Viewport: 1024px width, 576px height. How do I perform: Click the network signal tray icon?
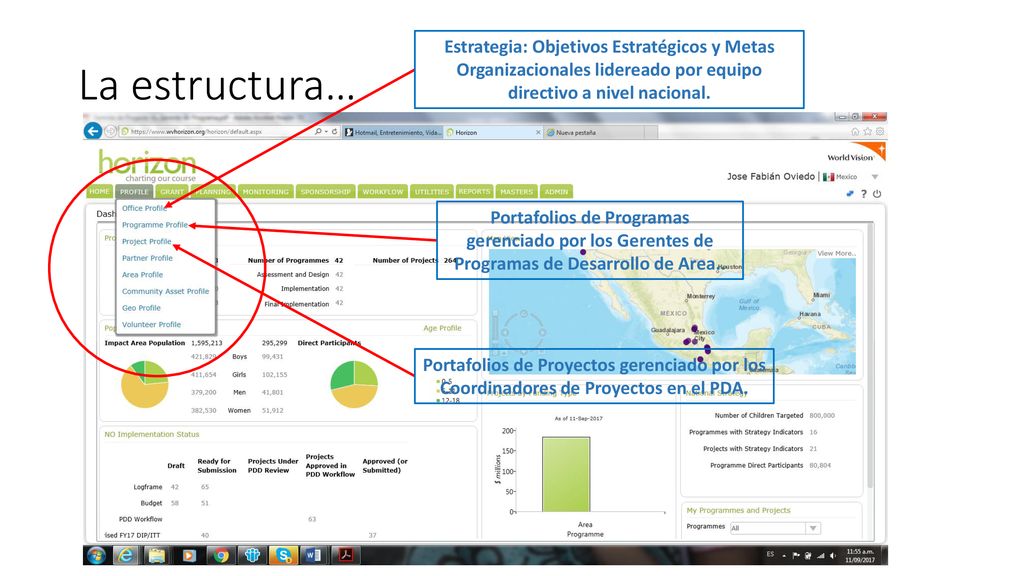point(820,556)
